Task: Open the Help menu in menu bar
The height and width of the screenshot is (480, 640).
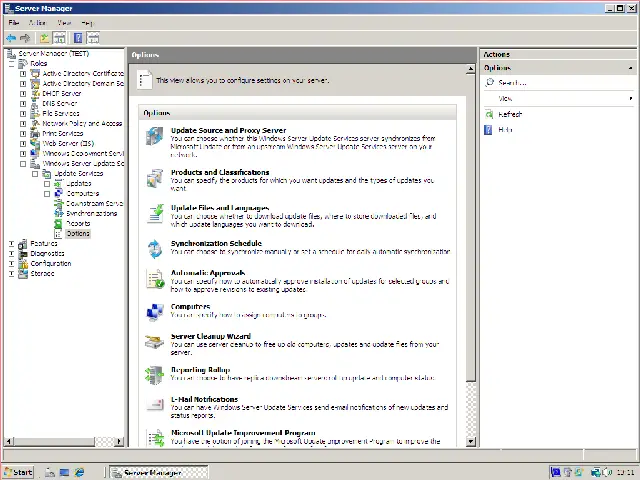Action: (x=87, y=23)
